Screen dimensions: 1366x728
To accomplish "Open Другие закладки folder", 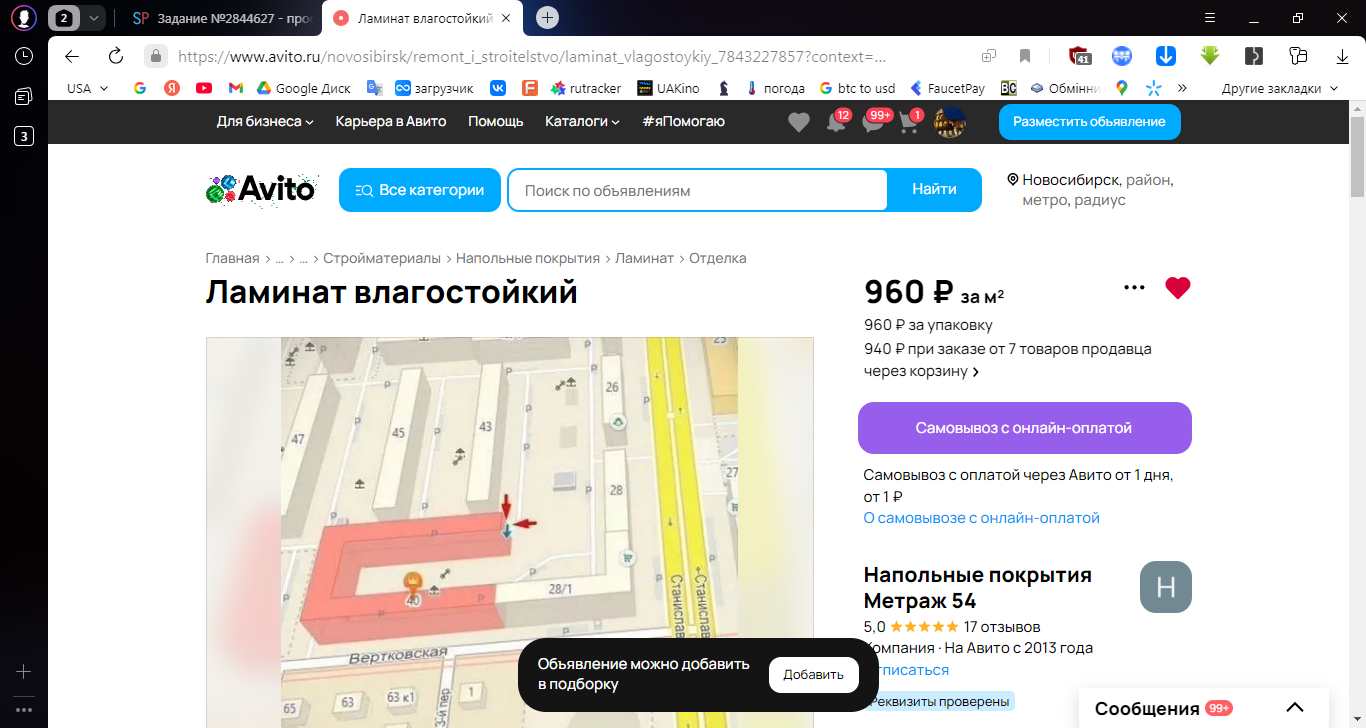I will tap(1280, 88).
